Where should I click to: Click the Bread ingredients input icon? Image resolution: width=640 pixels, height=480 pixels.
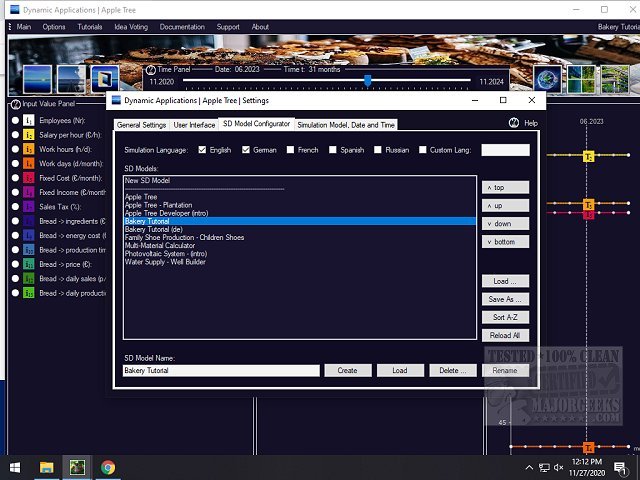(29, 221)
